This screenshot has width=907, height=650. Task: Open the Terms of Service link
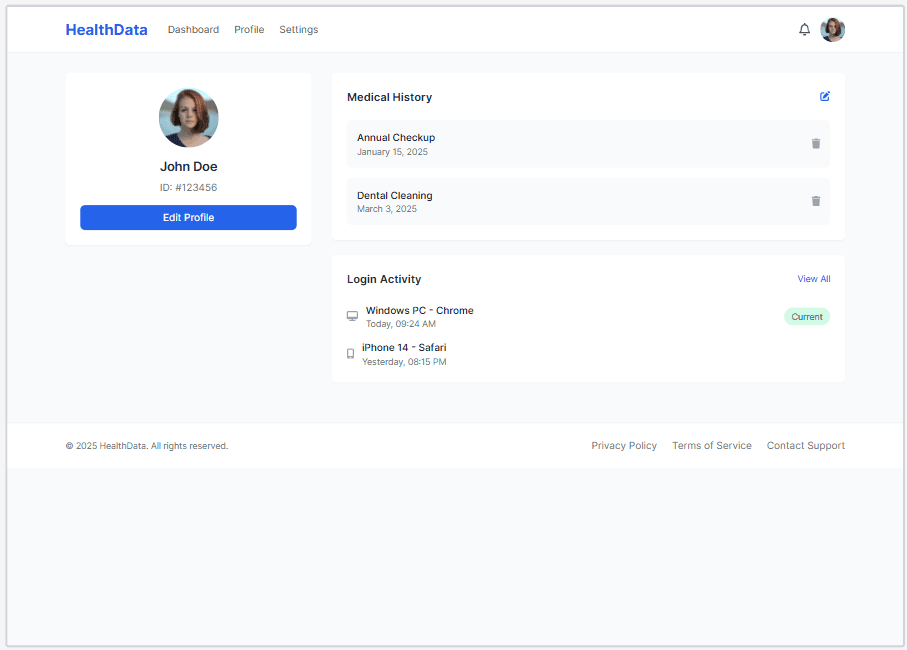coord(711,445)
